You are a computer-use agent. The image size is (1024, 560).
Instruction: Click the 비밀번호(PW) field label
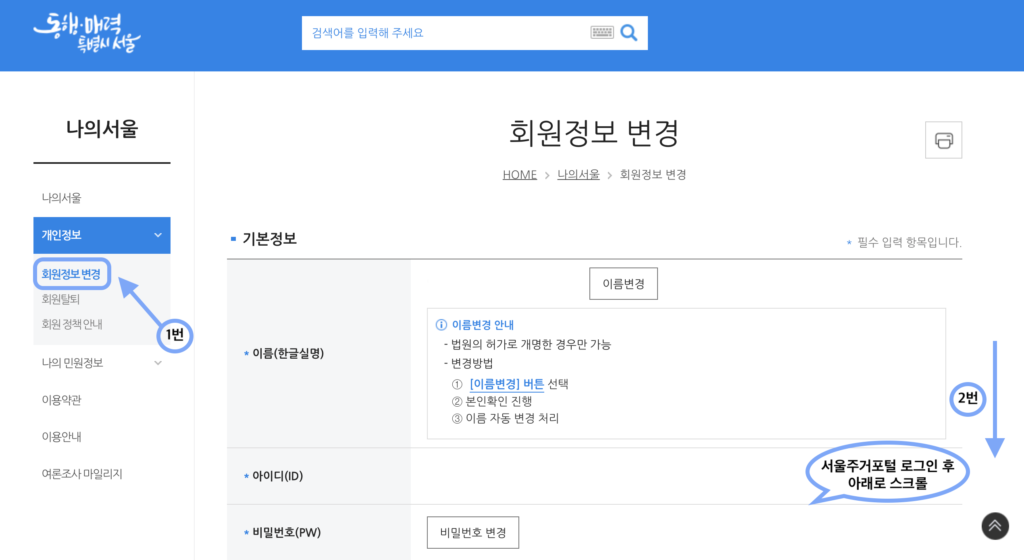click(x=287, y=533)
